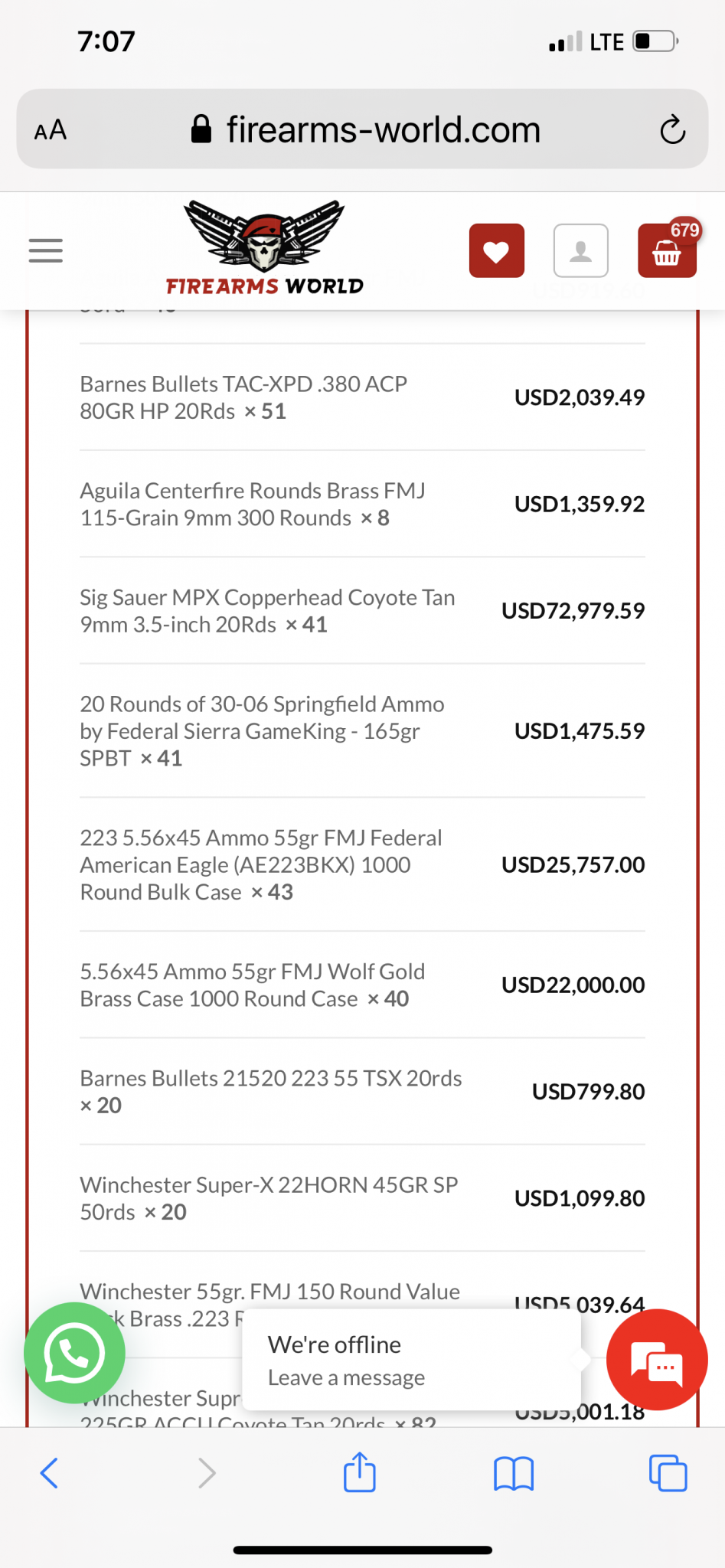Tap the Safari share icon

(x=359, y=1472)
